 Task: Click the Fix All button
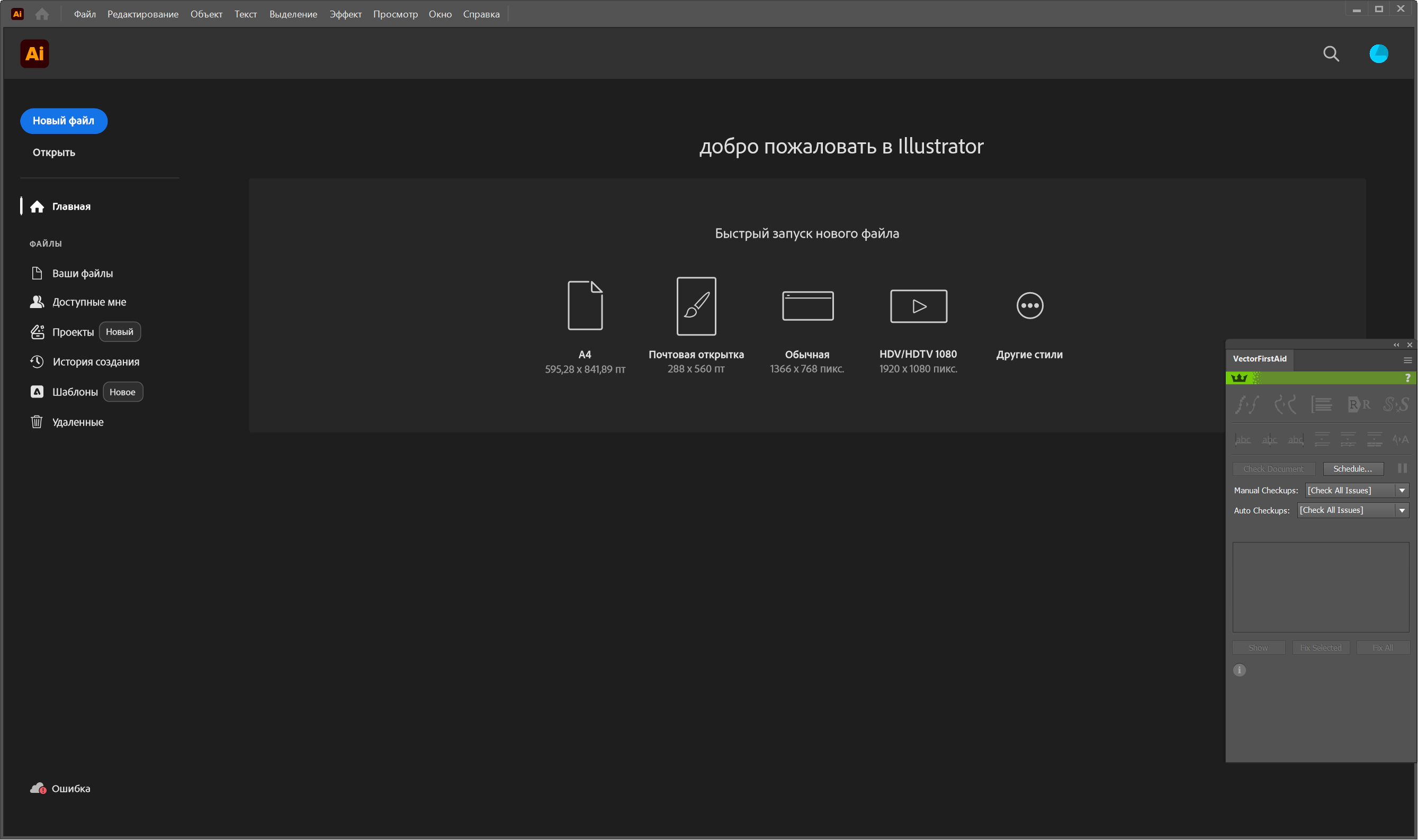1383,647
